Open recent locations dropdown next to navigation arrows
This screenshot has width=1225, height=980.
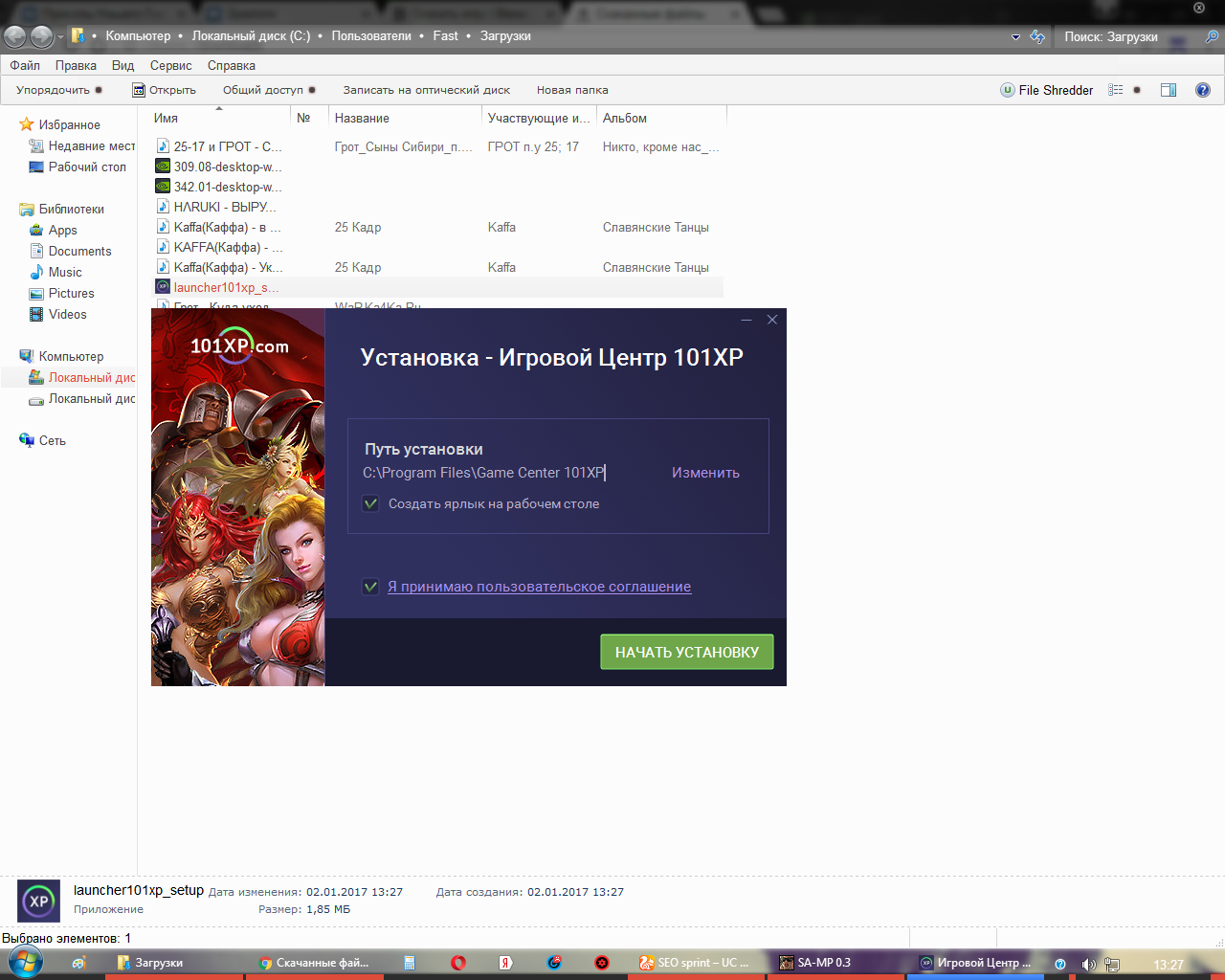[x=60, y=37]
